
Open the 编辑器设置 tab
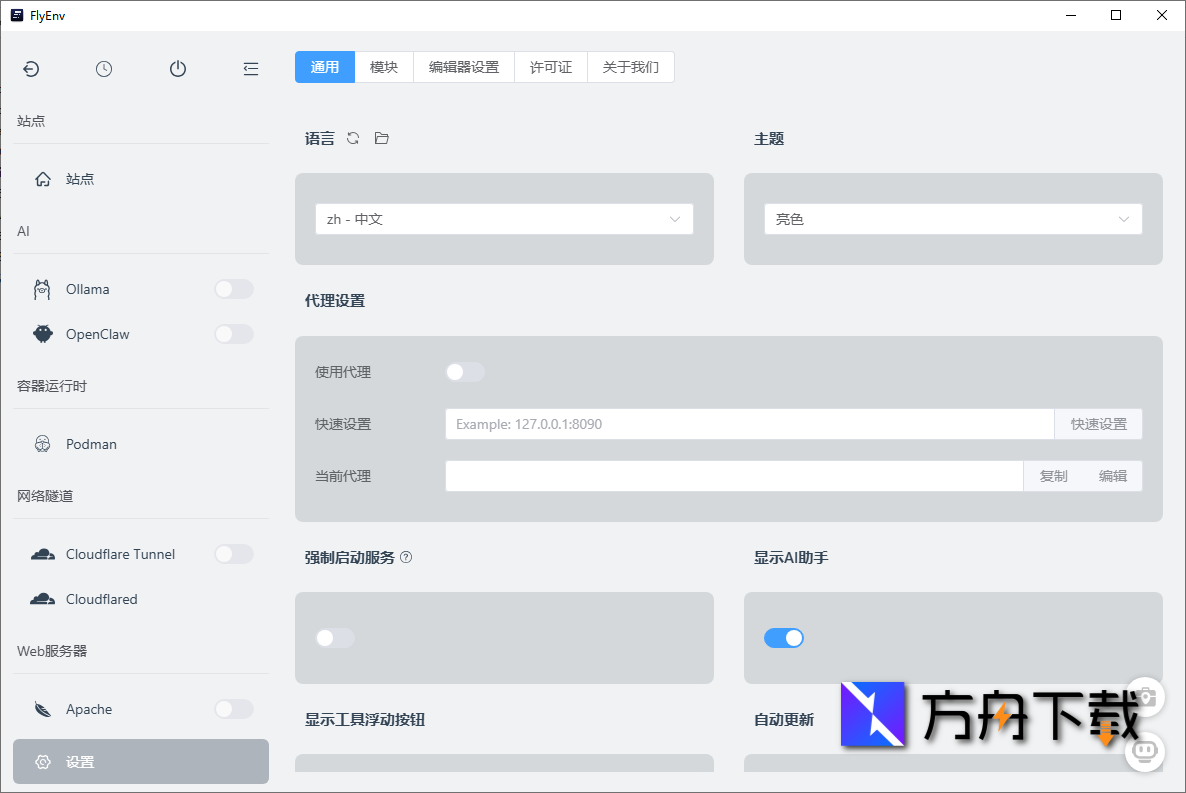[464, 67]
